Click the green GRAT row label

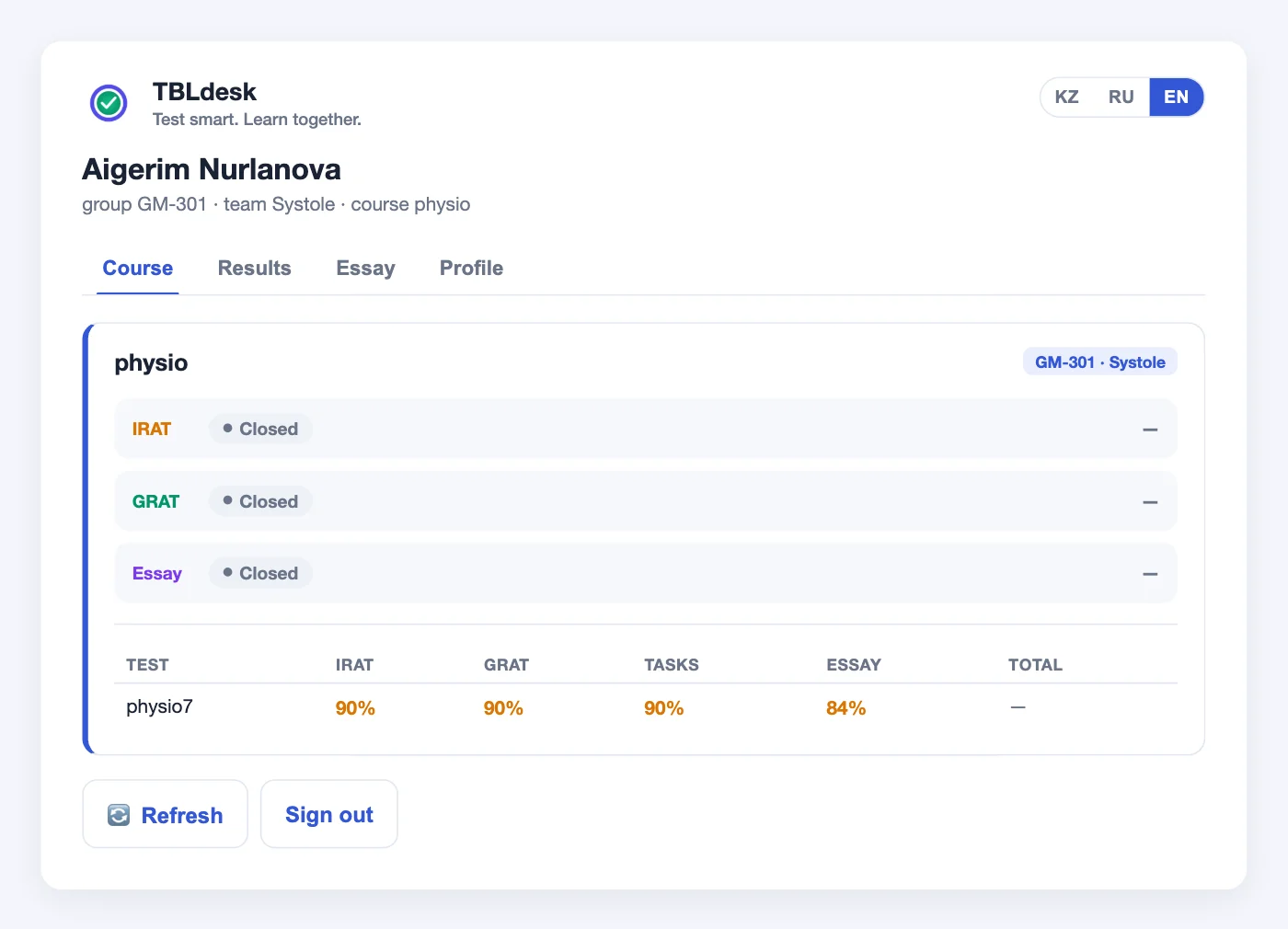point(155,501)
